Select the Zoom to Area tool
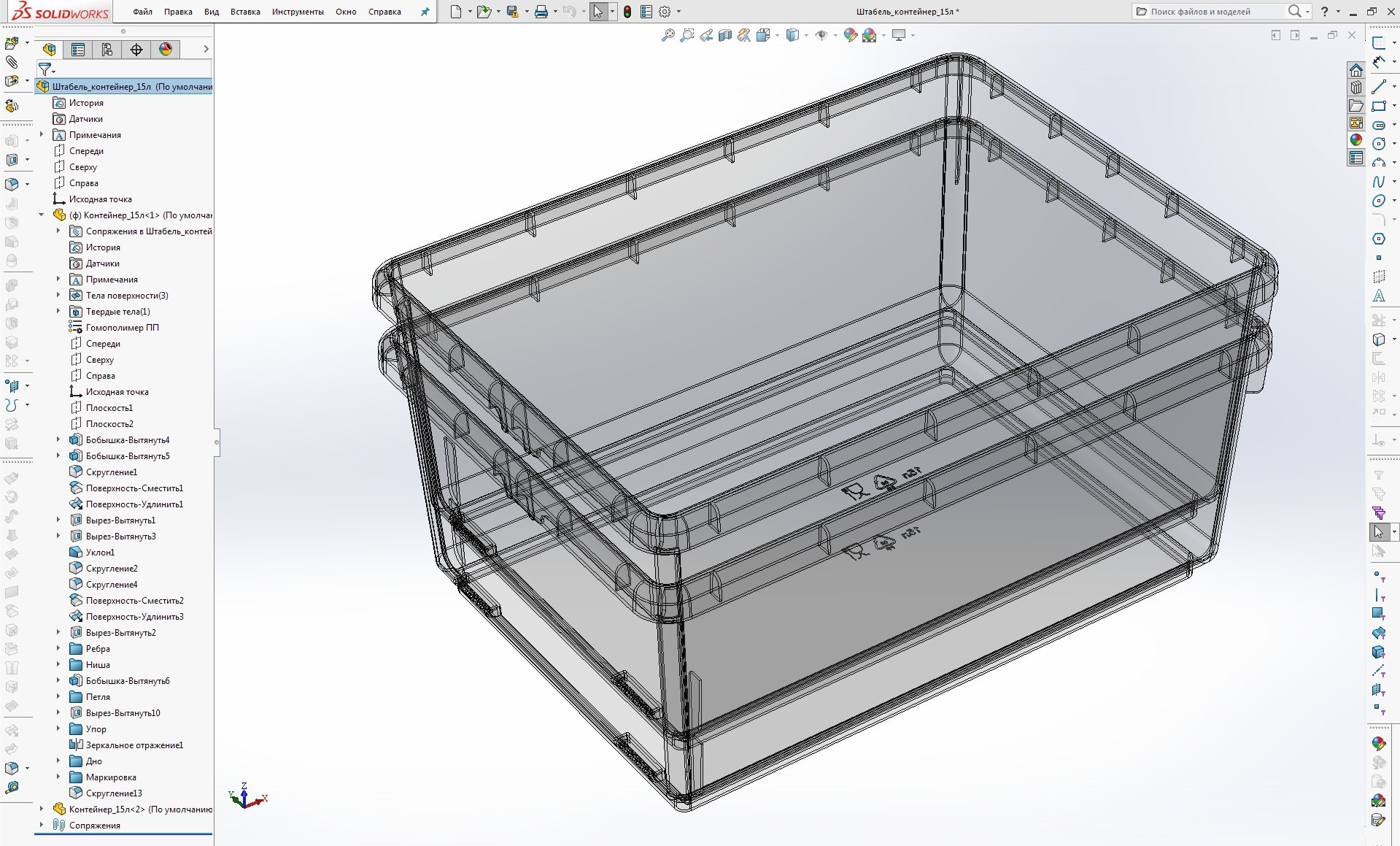1400x846 pixels. pyautogui.click(x=687, y=35)
